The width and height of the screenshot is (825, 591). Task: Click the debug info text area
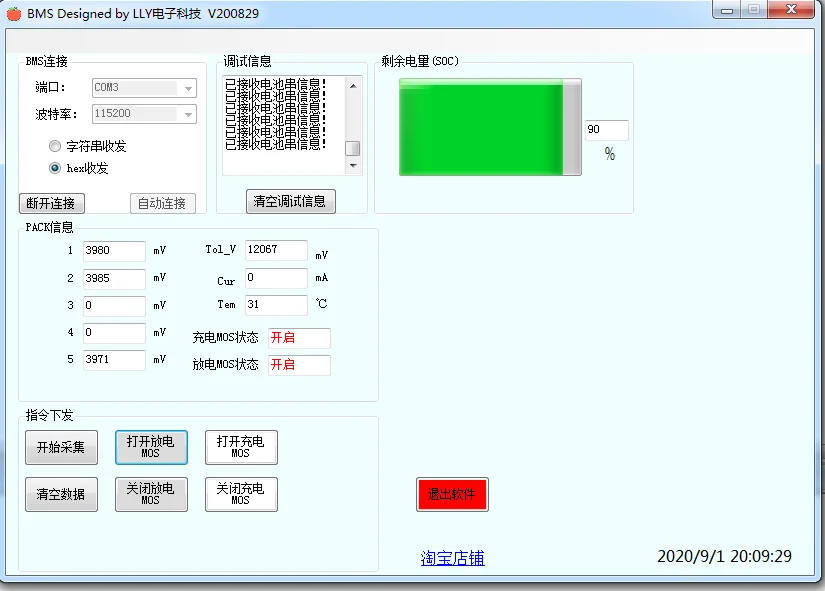(x=284, y=125)
